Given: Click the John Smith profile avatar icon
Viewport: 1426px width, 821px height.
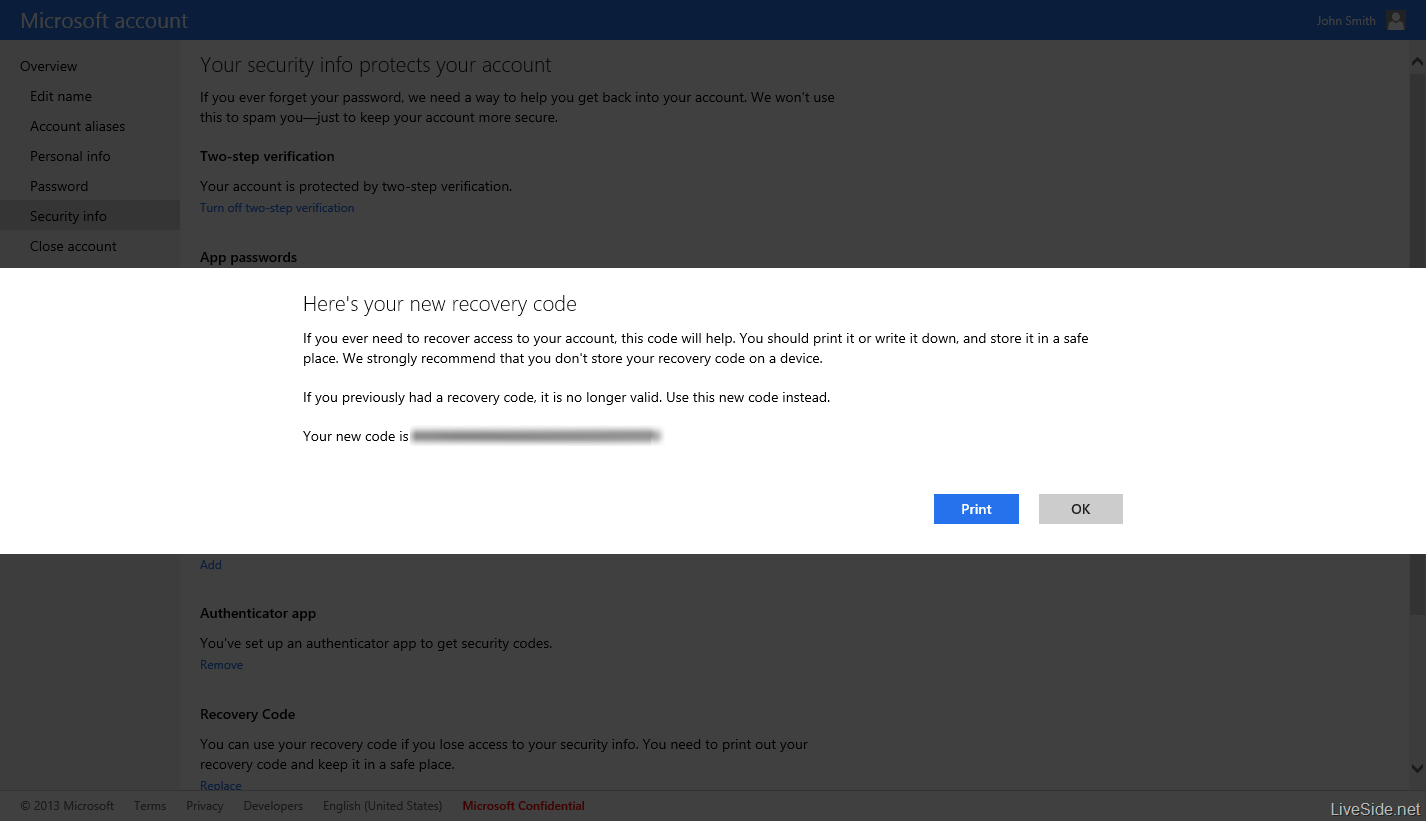Looking at the screenshot, I should pyautogui.click(x=1396, y=20).
